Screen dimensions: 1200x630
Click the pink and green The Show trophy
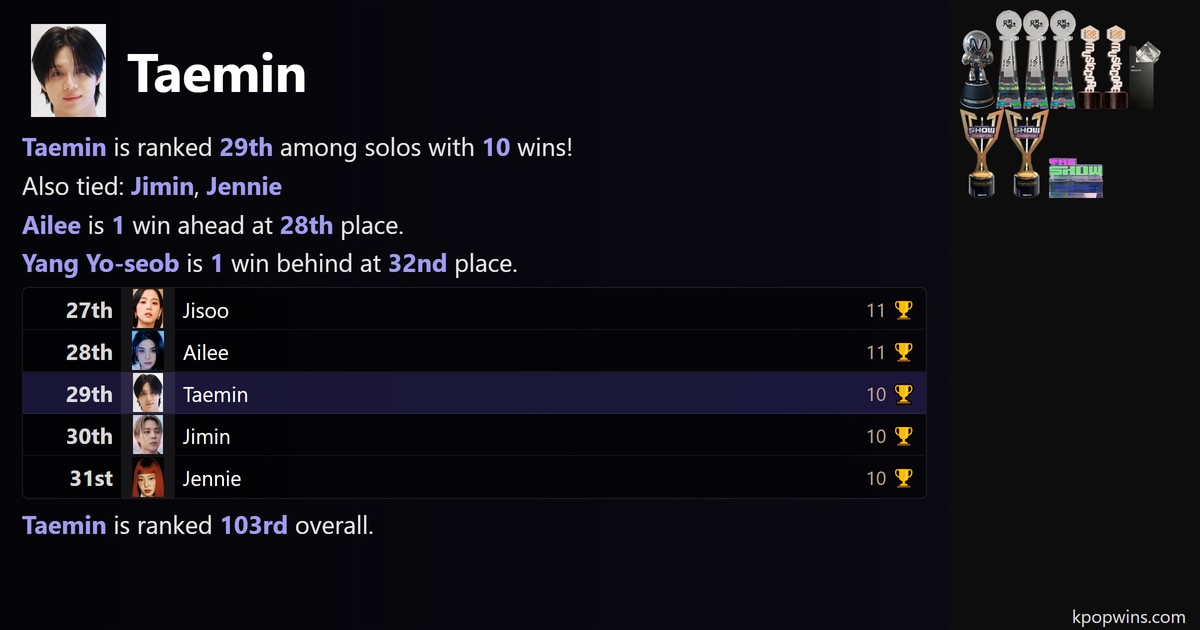coord(1075,178)
